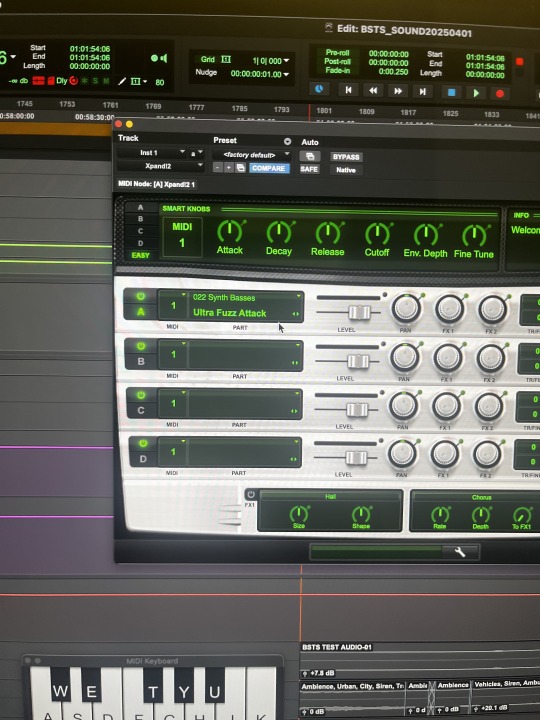The height and width of the screenshot is (720, 540).
Task: Click the Hall Shape knob
Action: click(x=361, y=514)
